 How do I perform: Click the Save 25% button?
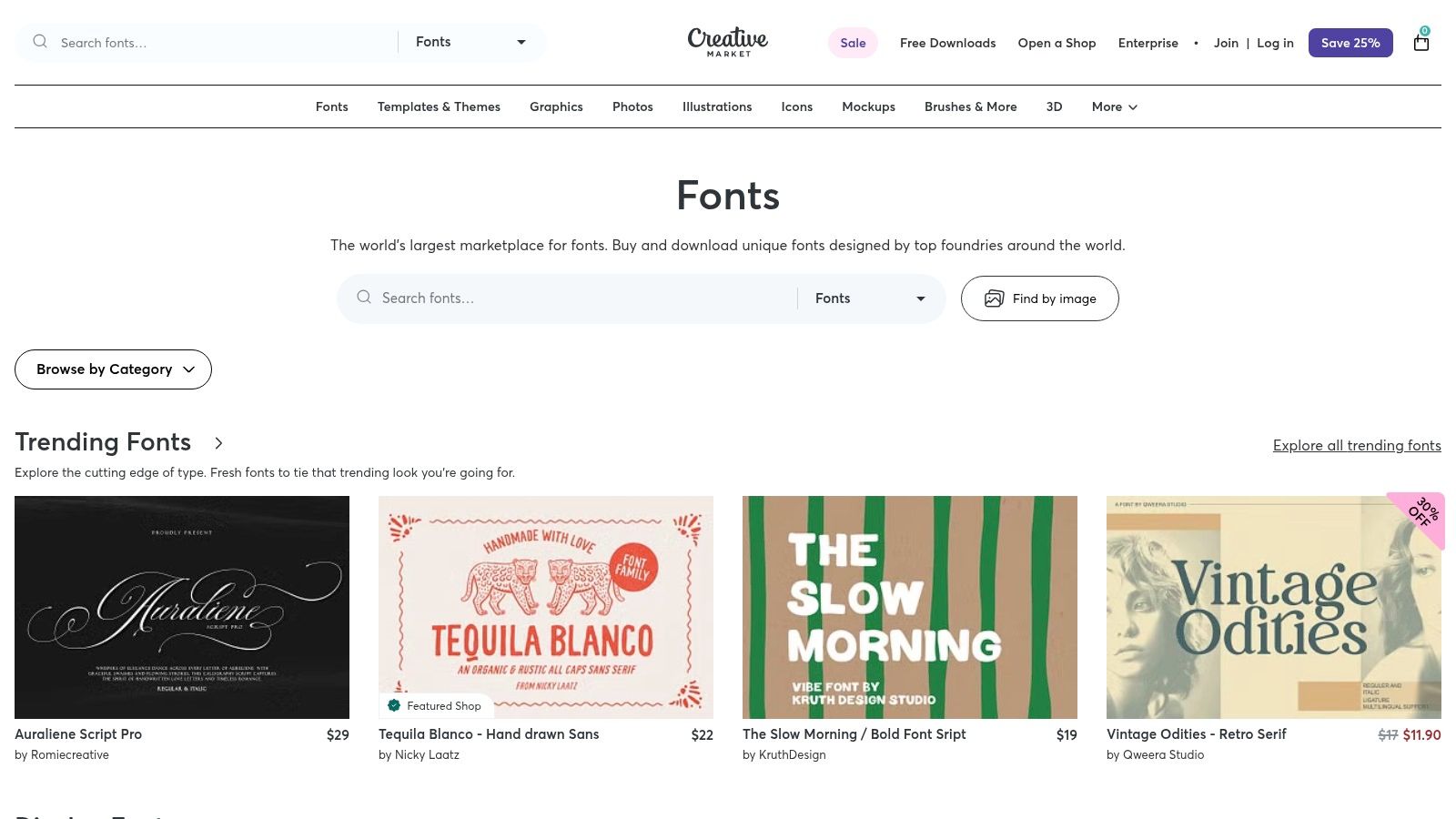pyautogui.click(x=1350, y=43)
